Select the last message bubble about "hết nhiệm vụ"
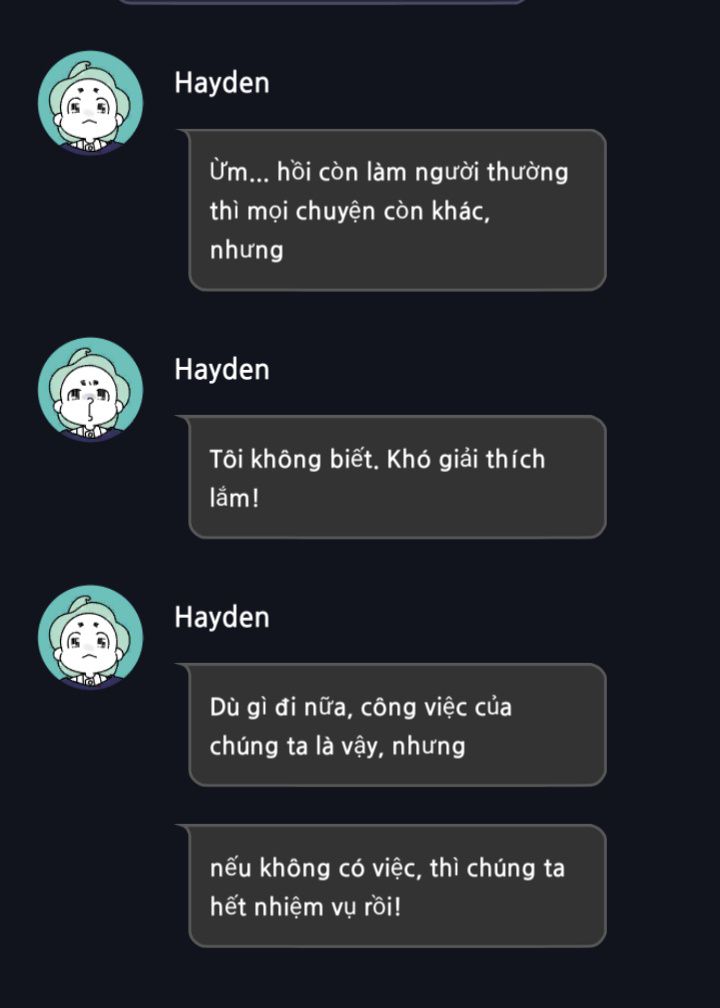 coord(392,886)
